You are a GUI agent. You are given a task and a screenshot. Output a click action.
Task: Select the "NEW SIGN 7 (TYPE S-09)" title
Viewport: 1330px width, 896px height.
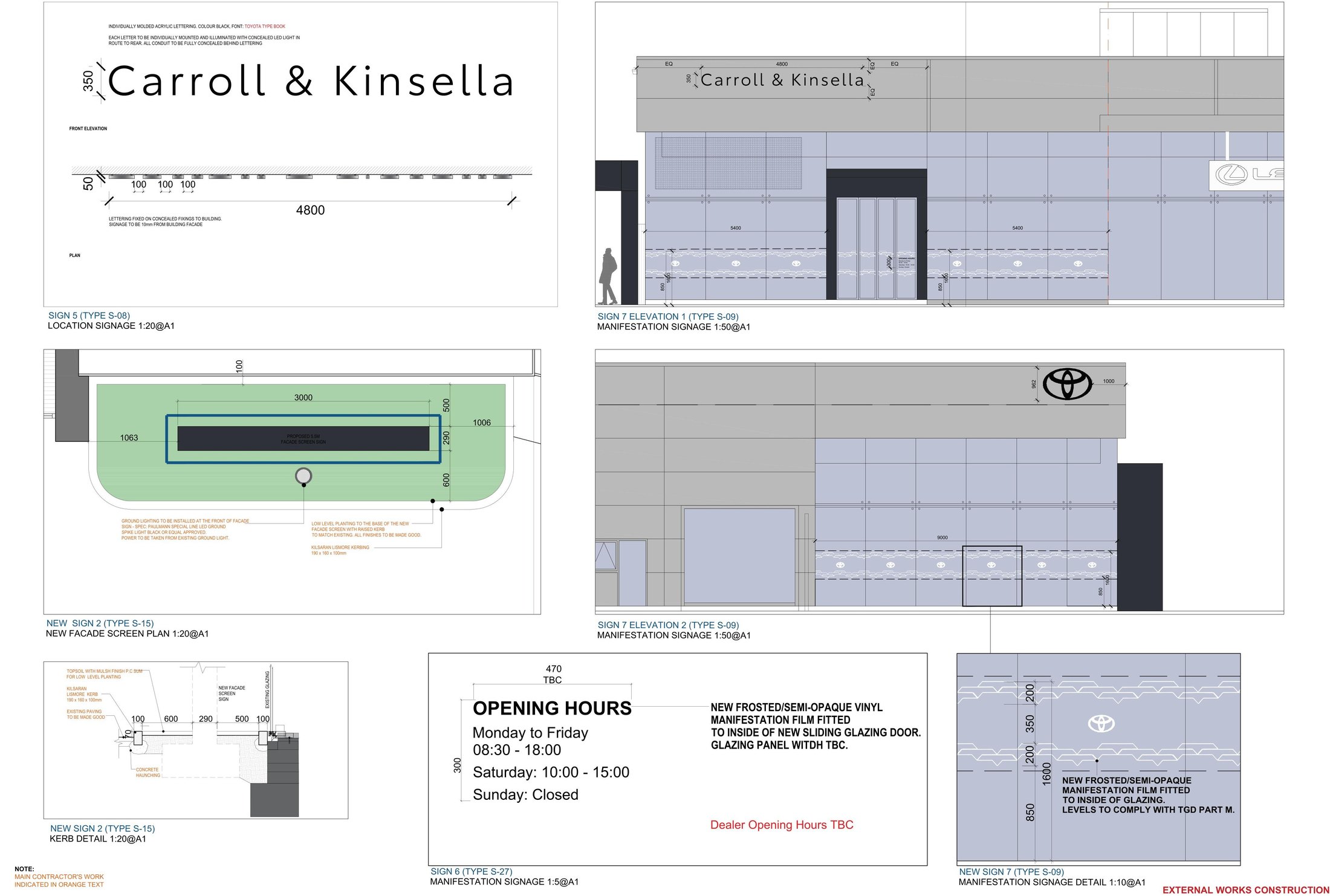[x=1011, y=872]
